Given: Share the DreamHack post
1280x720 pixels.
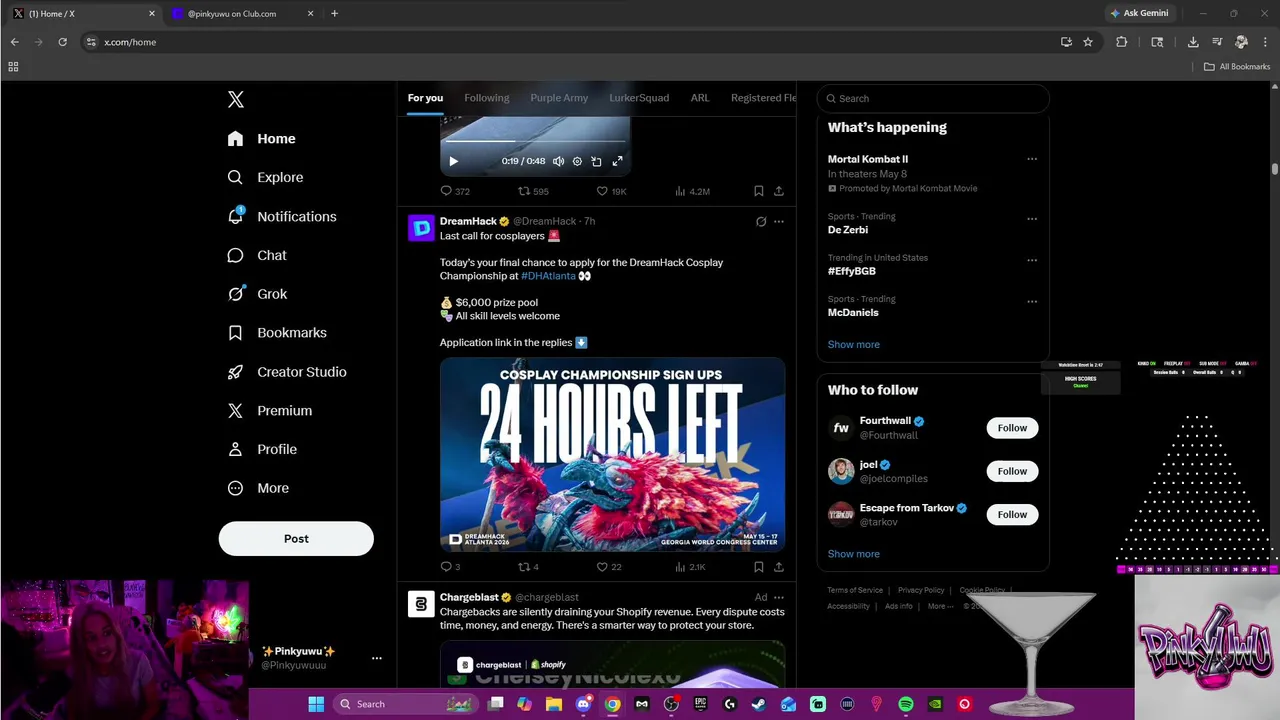Looking at the screenshot, I should click(x=779, y=567).
